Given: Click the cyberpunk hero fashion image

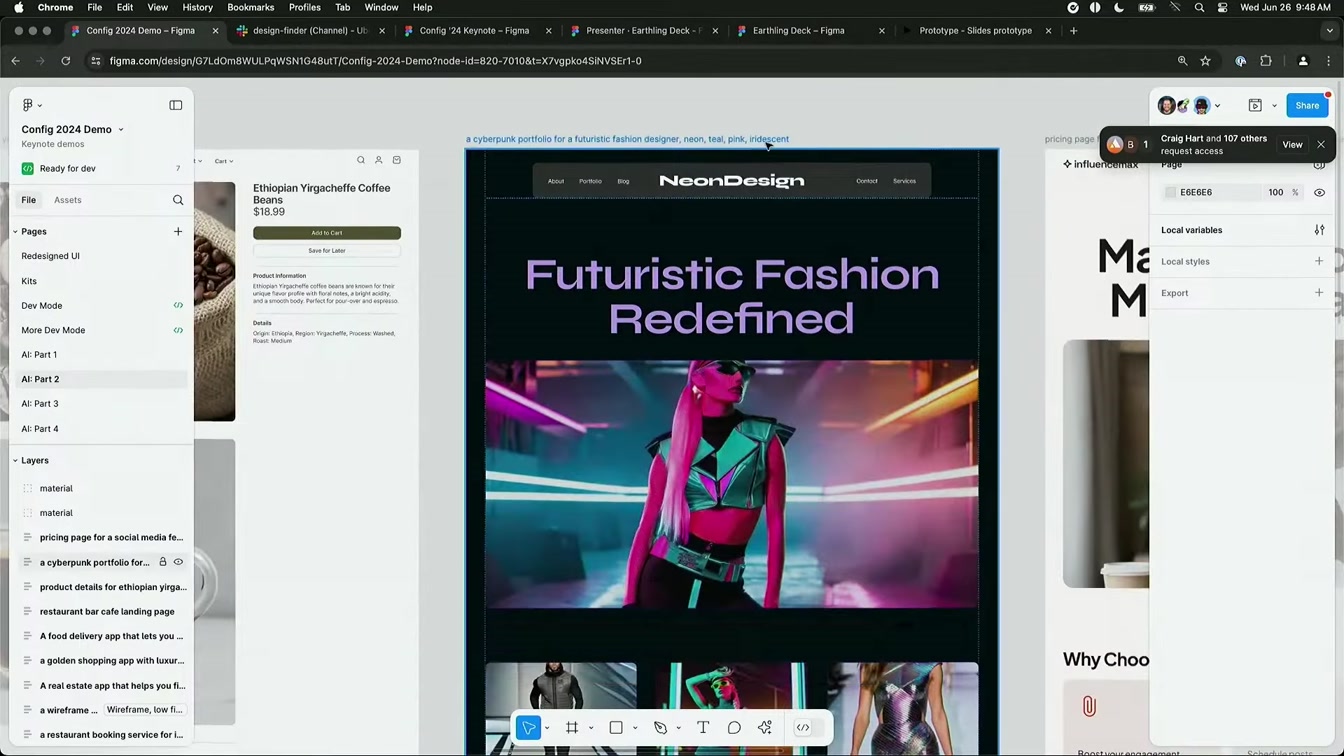Looking at the screenshot, I should [x=731, y=484].
